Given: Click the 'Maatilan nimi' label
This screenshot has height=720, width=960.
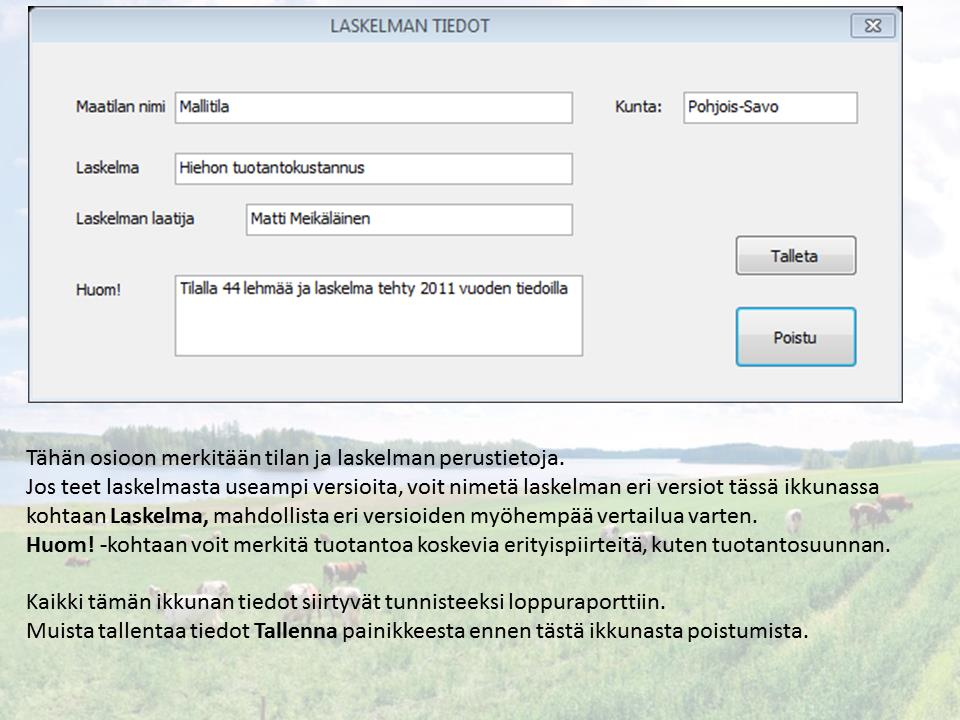Looking at the screenshot, I should click(121, 107).
